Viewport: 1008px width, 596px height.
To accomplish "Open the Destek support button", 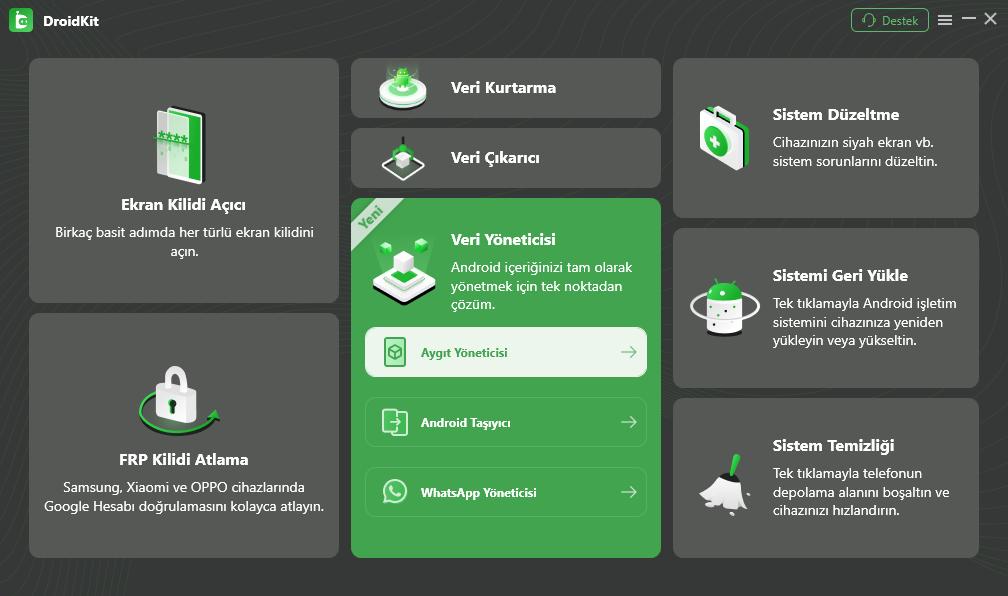I will click(x=890, y=21).
